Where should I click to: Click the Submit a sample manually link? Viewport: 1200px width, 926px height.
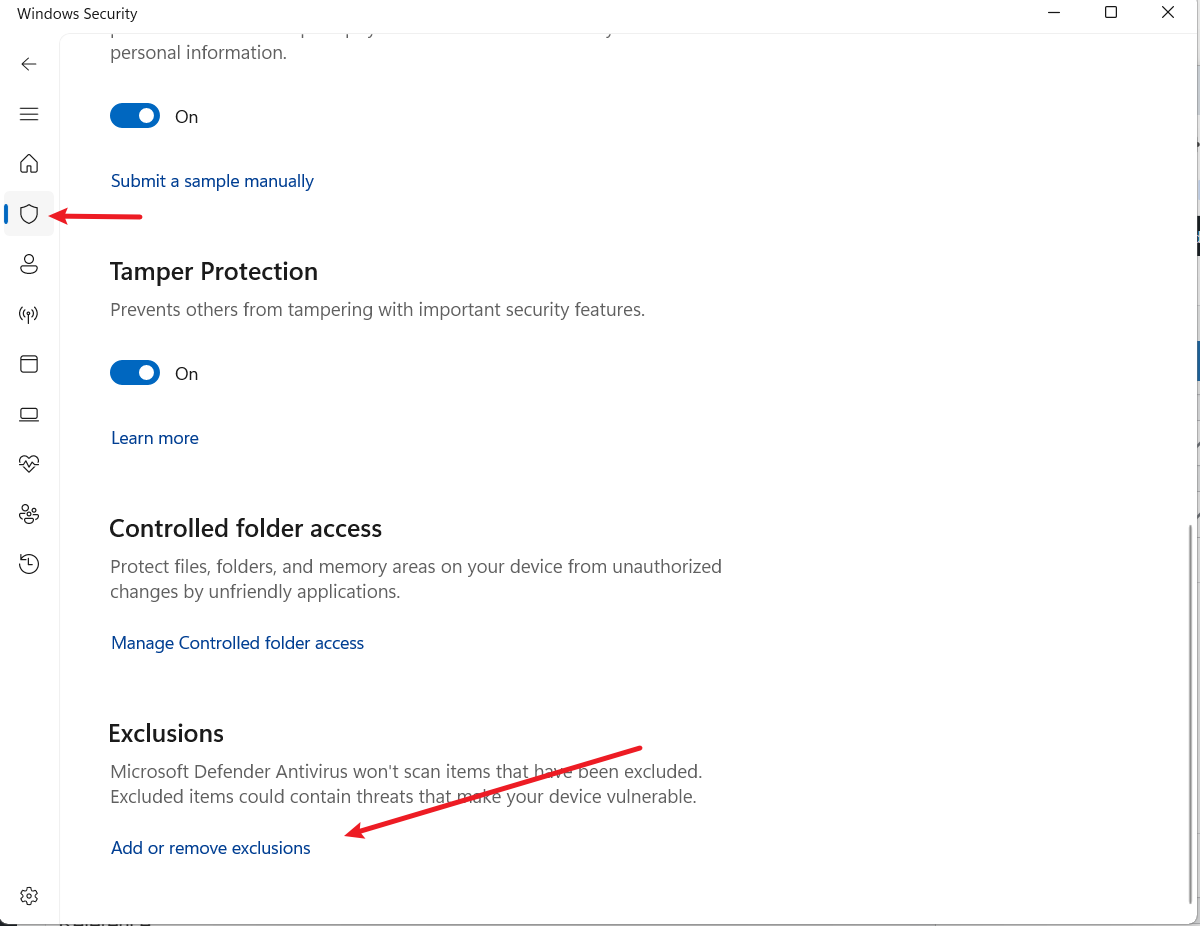pyautogui.click(x=212, y=181)
